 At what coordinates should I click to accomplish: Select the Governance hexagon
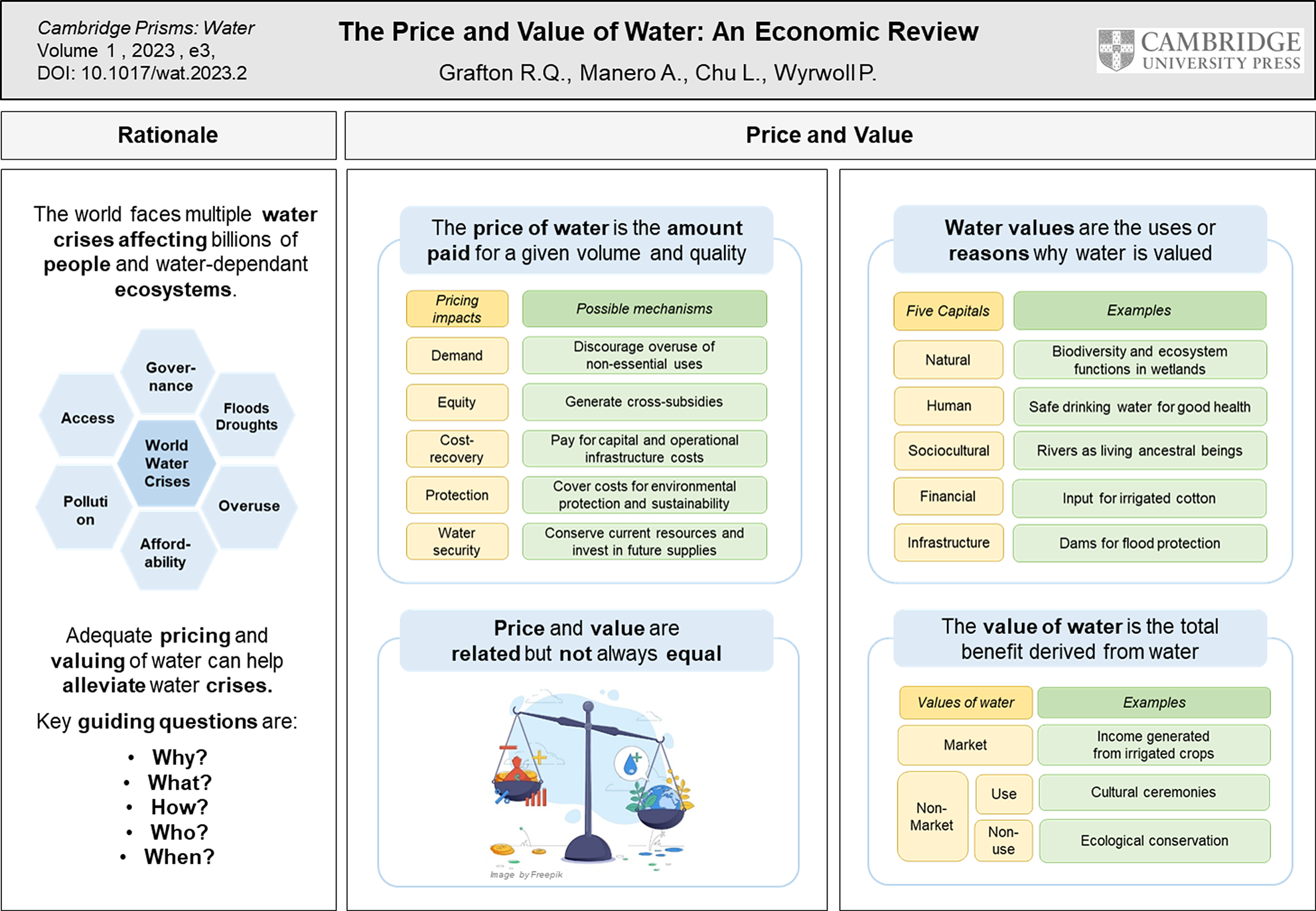point(170,376)
